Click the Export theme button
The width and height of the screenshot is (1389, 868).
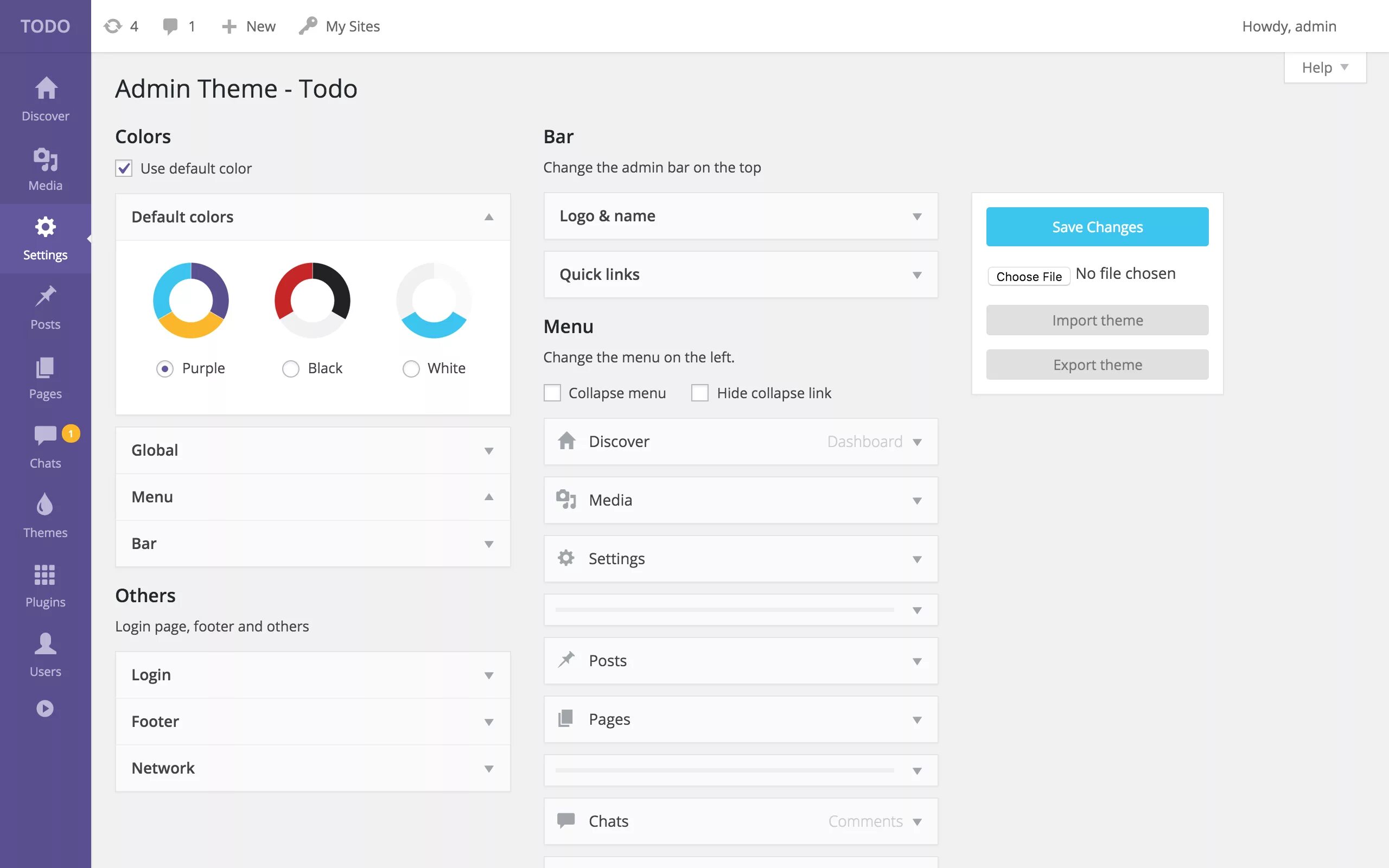[x=1097, y=365]
